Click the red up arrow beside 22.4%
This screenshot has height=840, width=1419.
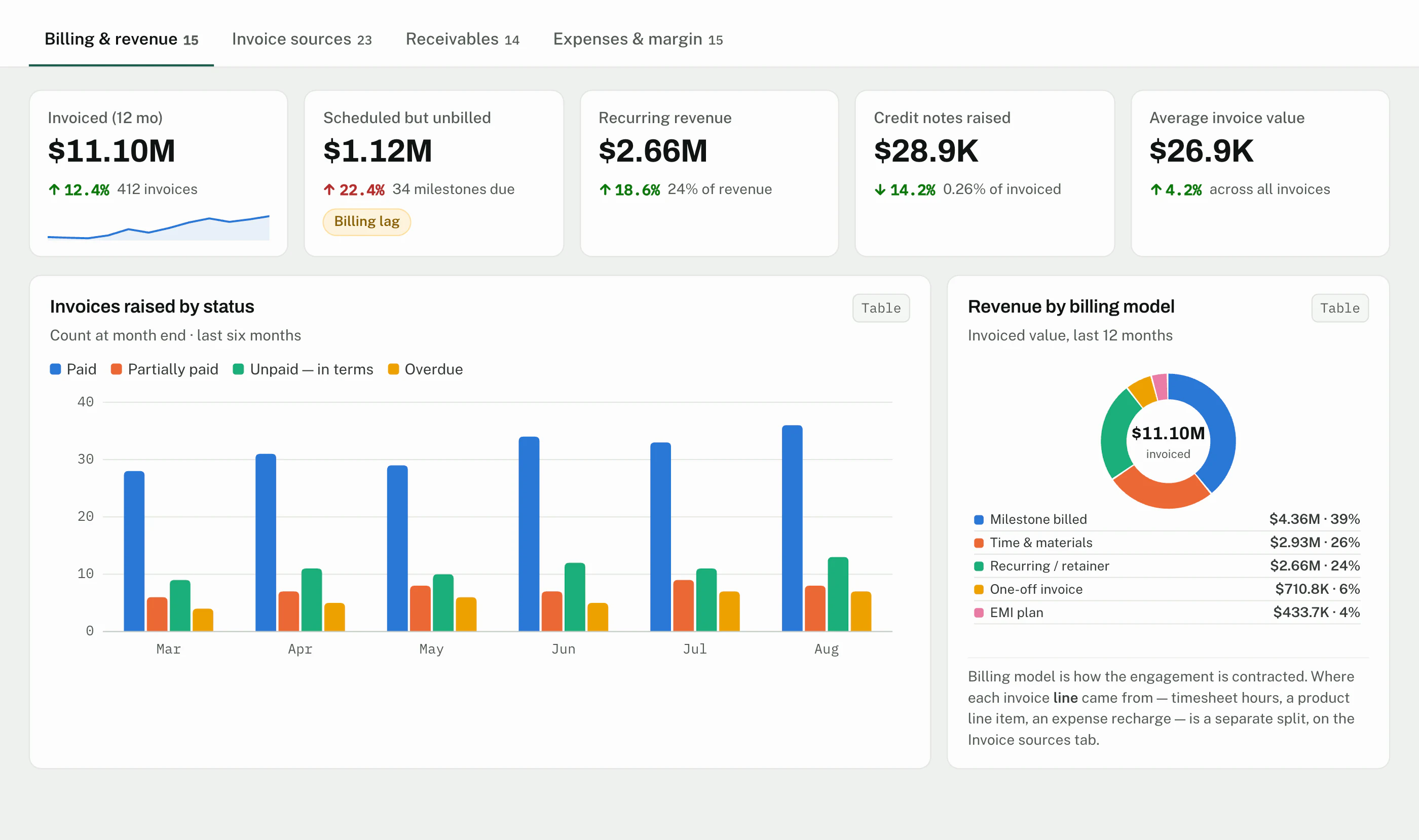329,189
